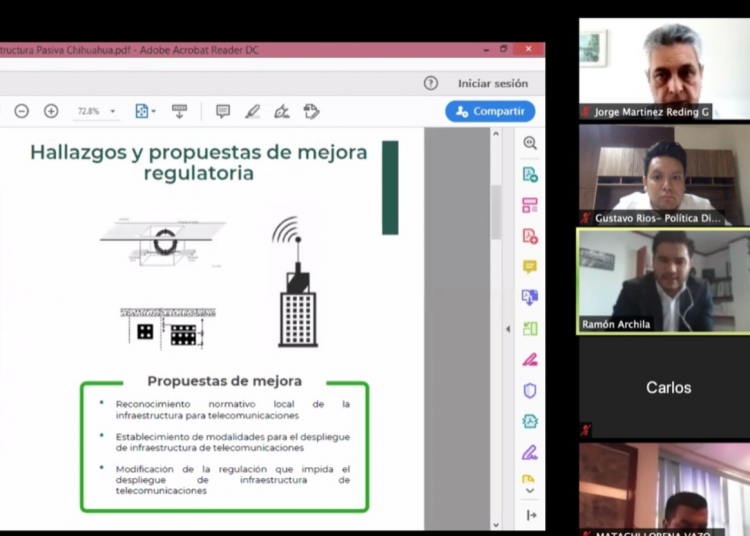This screenshot has width=750, height=536.
Task: Open the help question mark icon
Action: pos(431,83)
